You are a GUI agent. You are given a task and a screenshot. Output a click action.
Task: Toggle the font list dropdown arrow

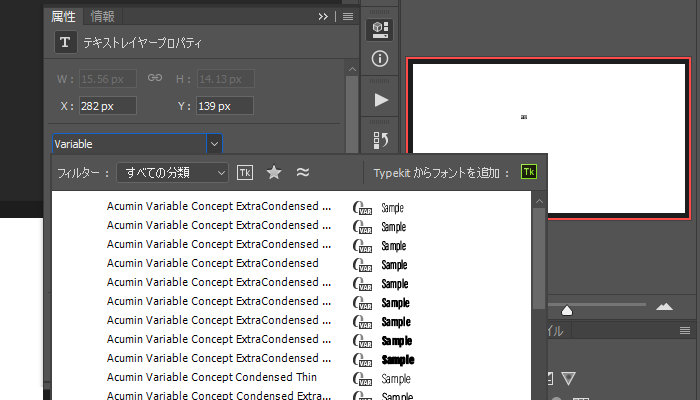pyautogui.click(x=214, y=144)
